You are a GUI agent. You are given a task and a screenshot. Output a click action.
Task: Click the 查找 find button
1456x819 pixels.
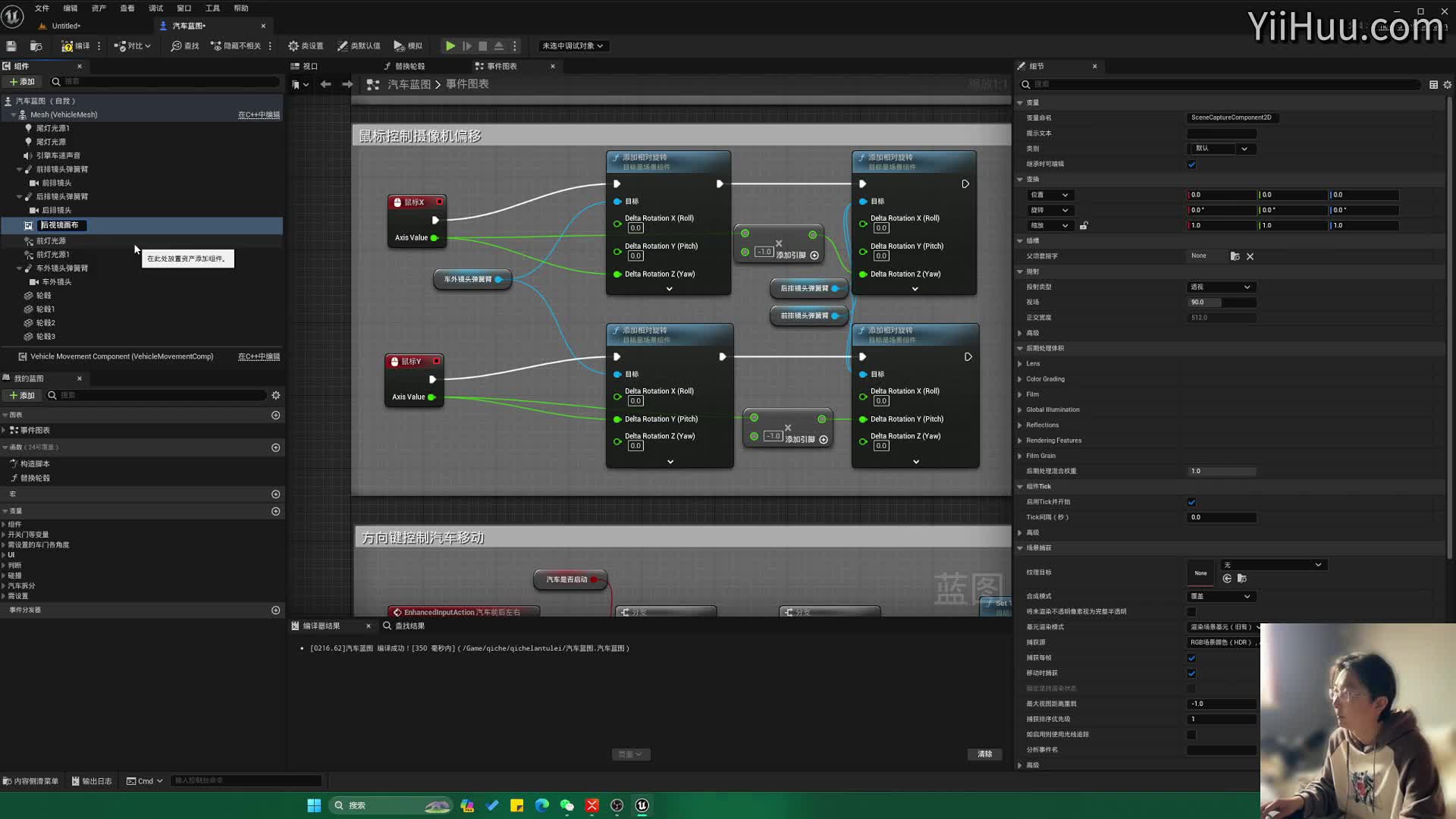click(x=185, y=46)
